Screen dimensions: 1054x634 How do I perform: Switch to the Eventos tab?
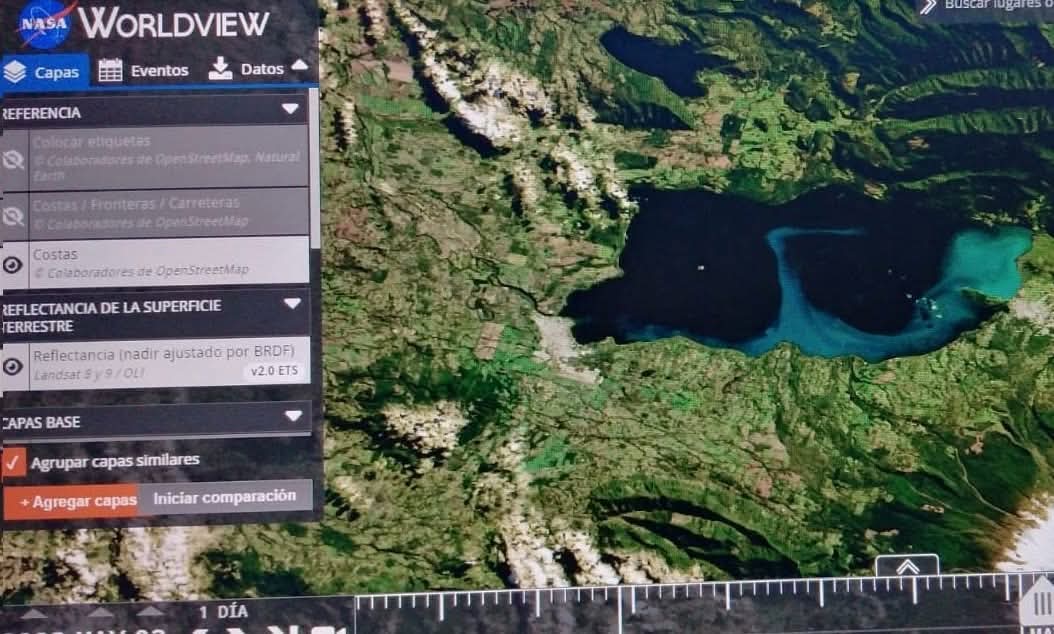click(x=143, y=70)
